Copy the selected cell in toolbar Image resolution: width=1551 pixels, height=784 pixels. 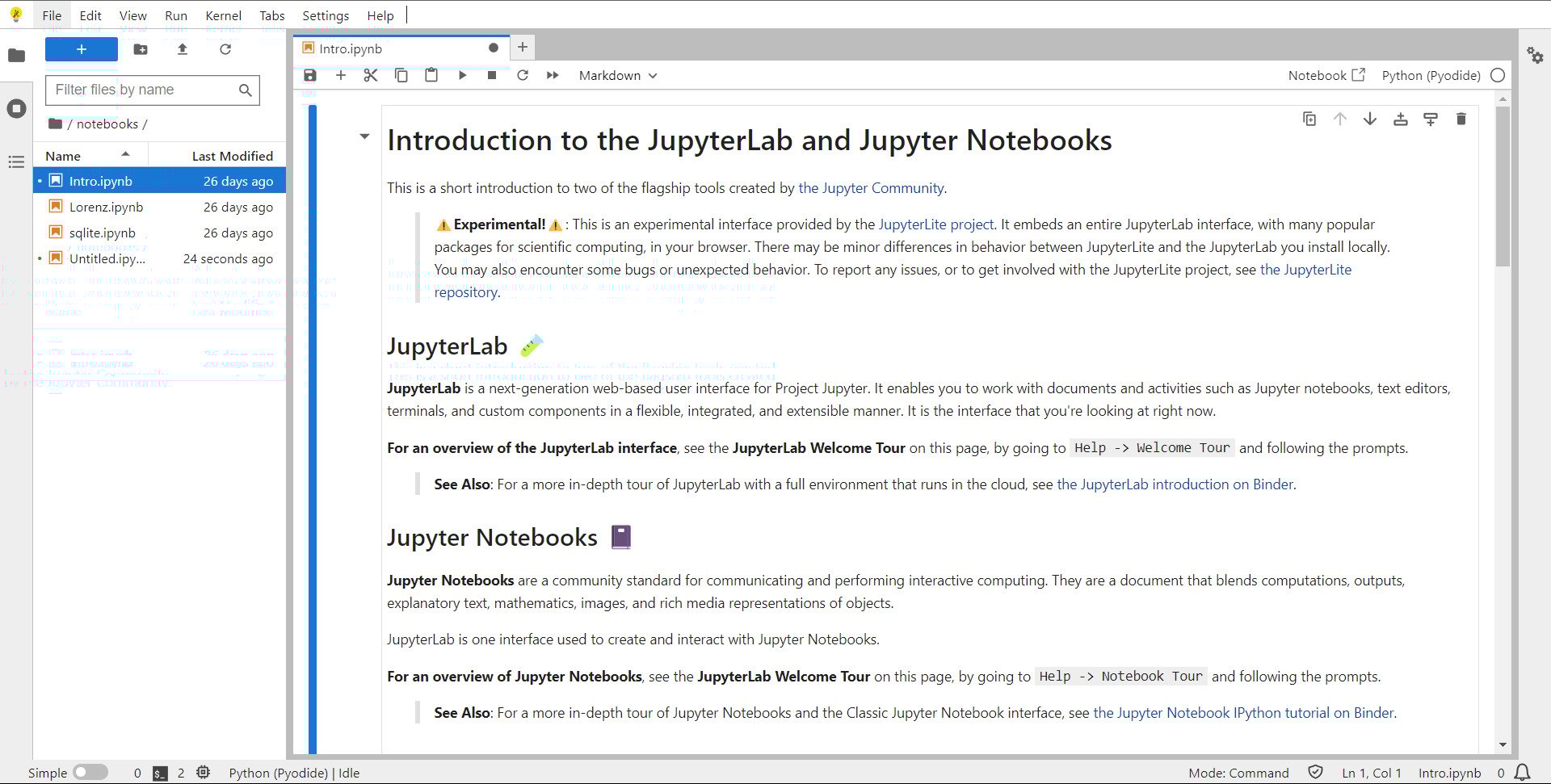click(x=401, y=75)
